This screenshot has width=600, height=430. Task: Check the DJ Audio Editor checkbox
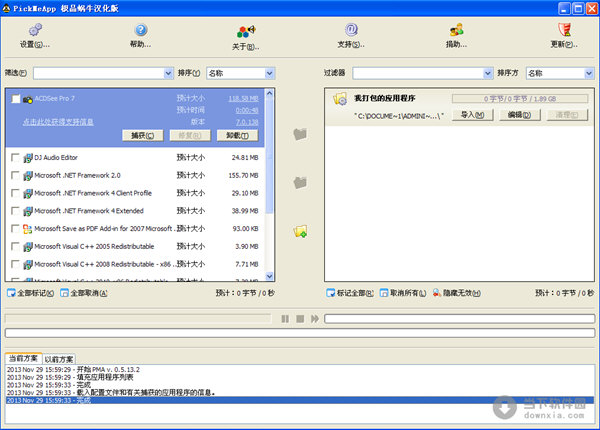(15, 157)
